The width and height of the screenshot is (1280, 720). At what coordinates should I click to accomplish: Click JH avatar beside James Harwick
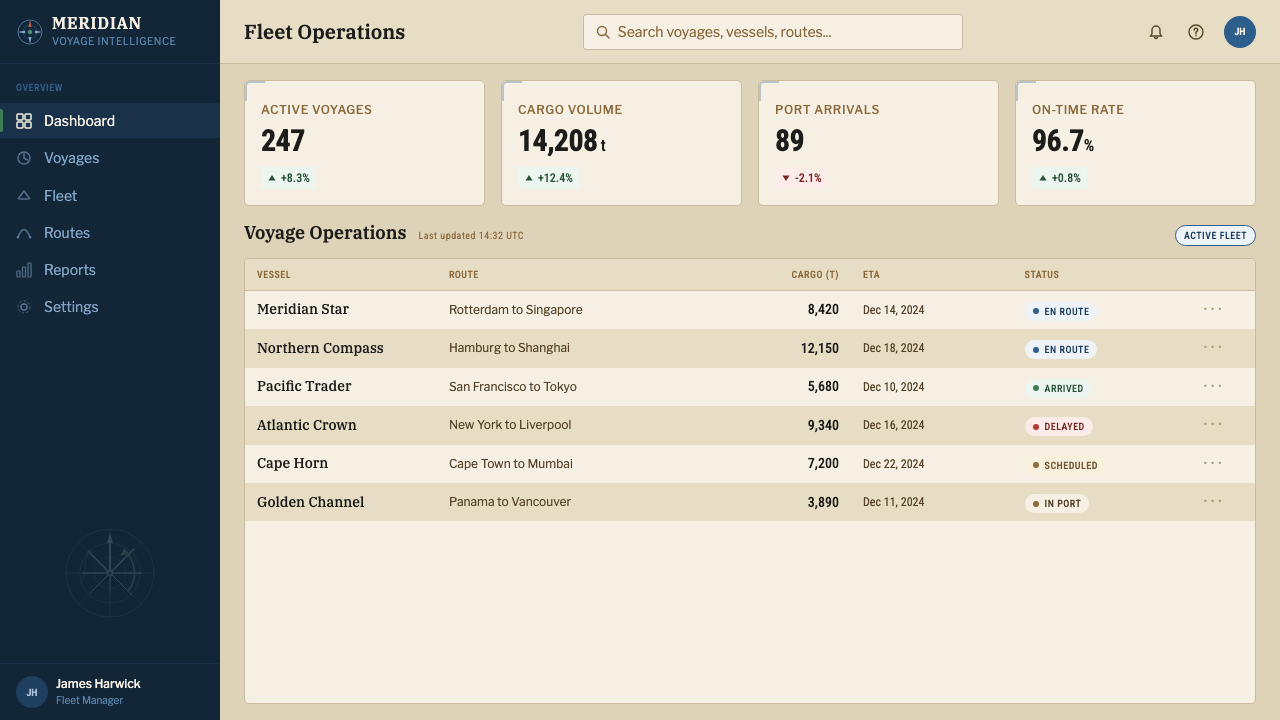[x=32, y=692]
